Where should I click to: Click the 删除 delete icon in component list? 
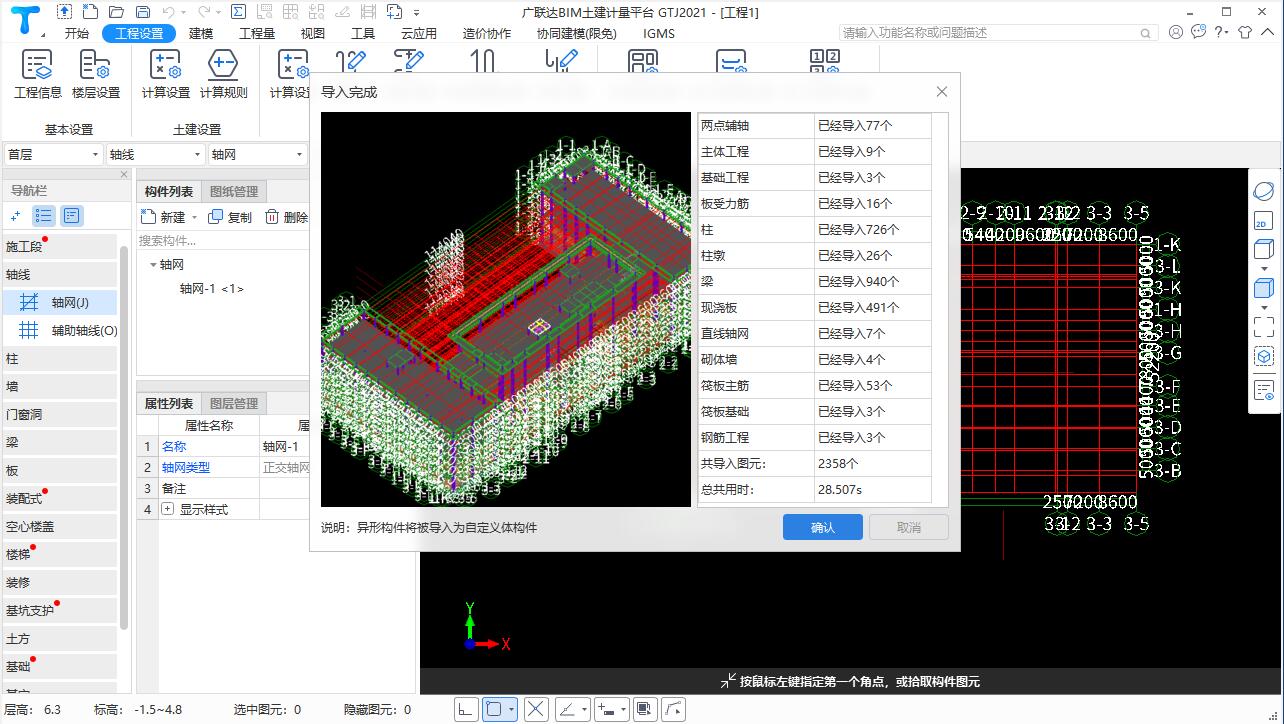pyautogui.click(x=286, y=217)
